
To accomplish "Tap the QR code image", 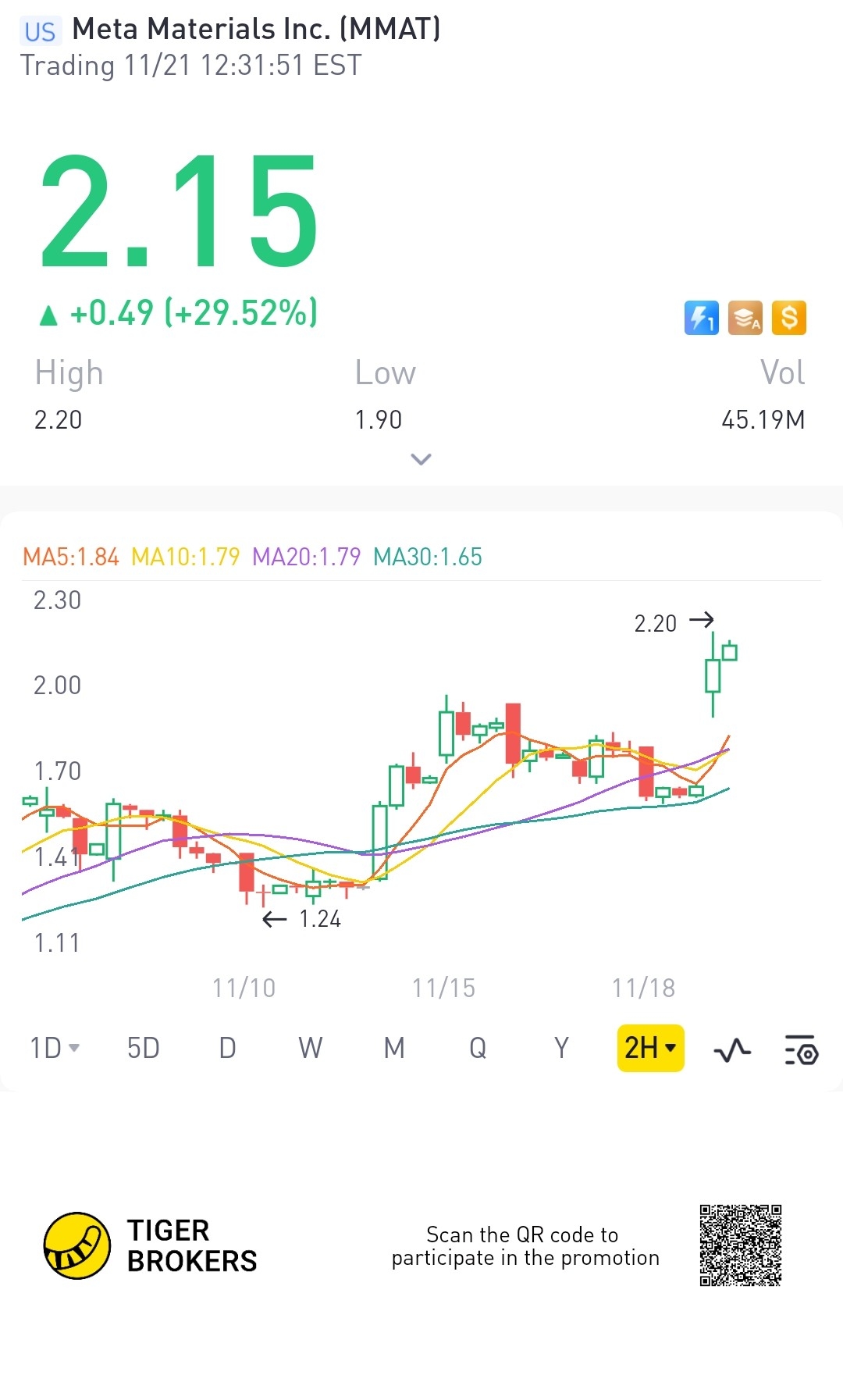I will point(741,1245).
